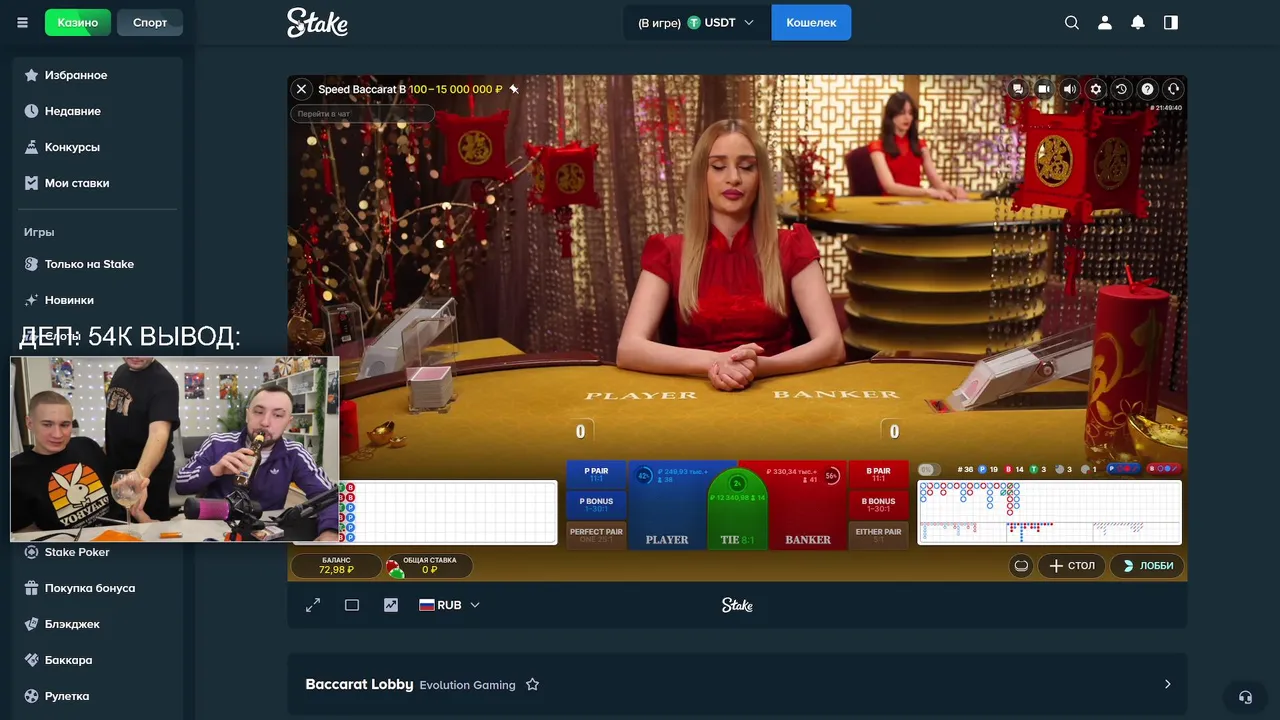Viewport: 1280px width, 720px height.
Task: Open the support headset bubble at bottom right
Action: point(1245,697)
